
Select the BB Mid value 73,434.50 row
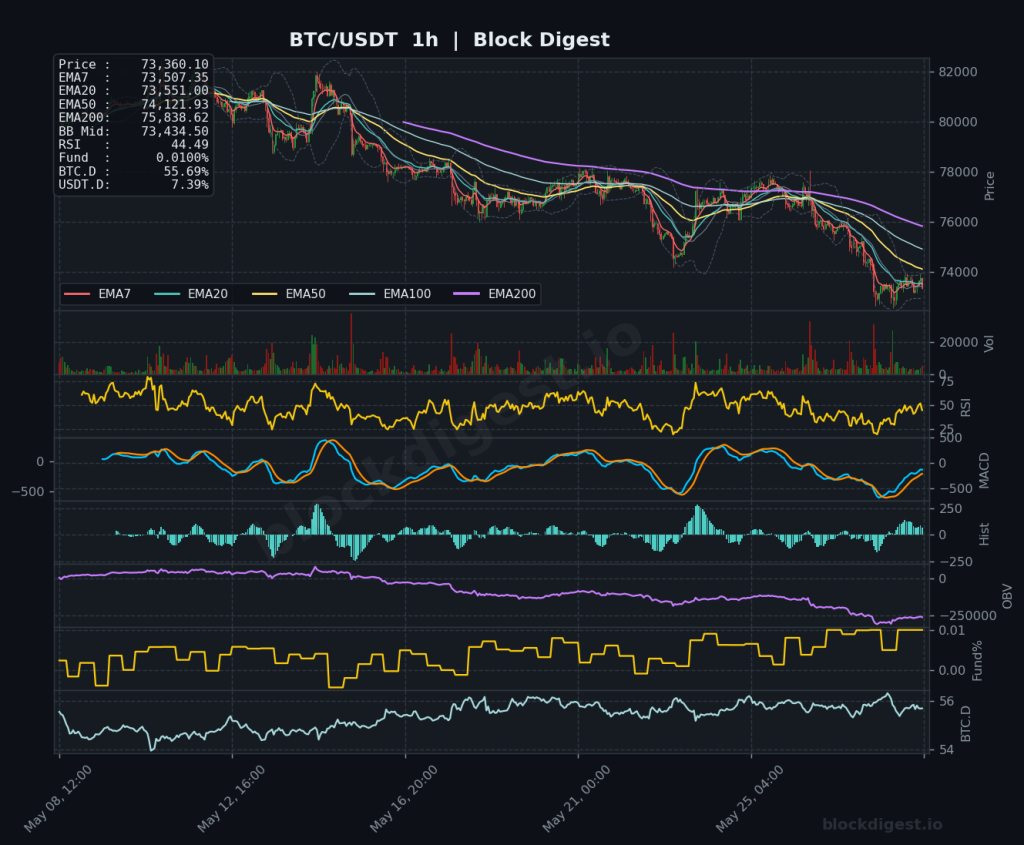pos(133,131)
